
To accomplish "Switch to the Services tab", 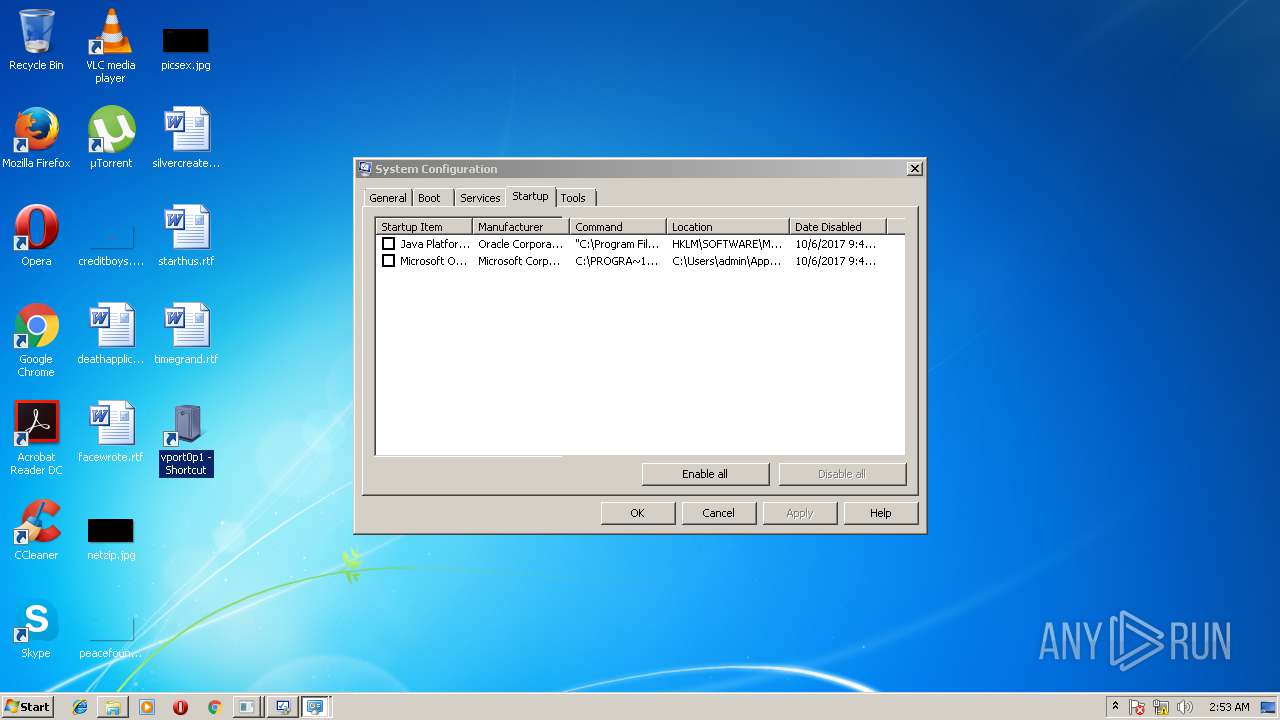I will (480, 198).
